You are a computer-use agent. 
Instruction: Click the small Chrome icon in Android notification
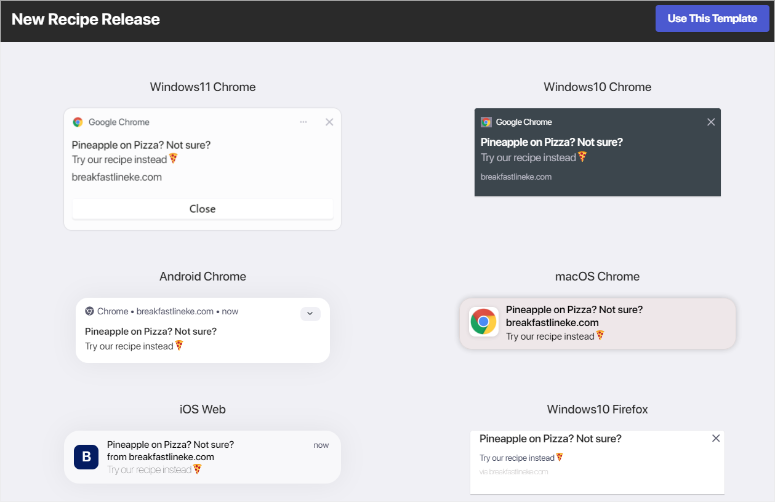[89, 311]
